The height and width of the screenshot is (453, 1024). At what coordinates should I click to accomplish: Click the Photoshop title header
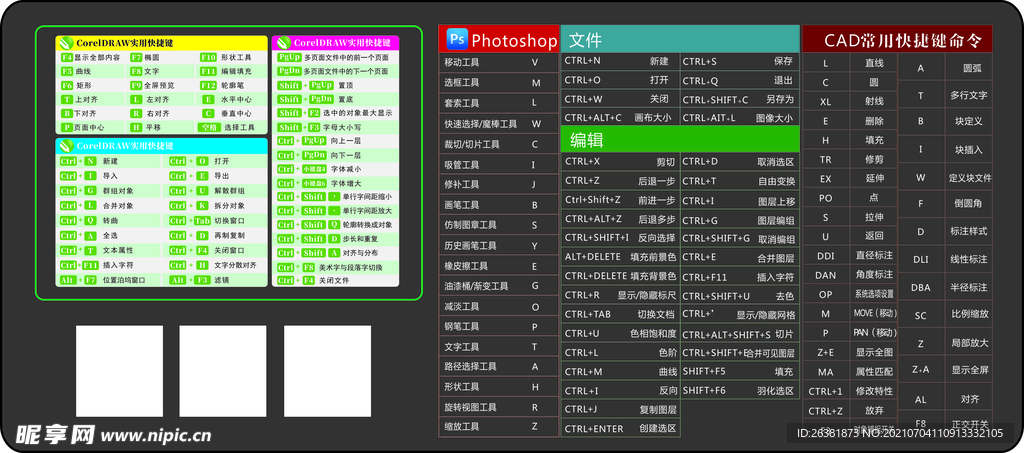pyautogui.click(x=499, y=40)
